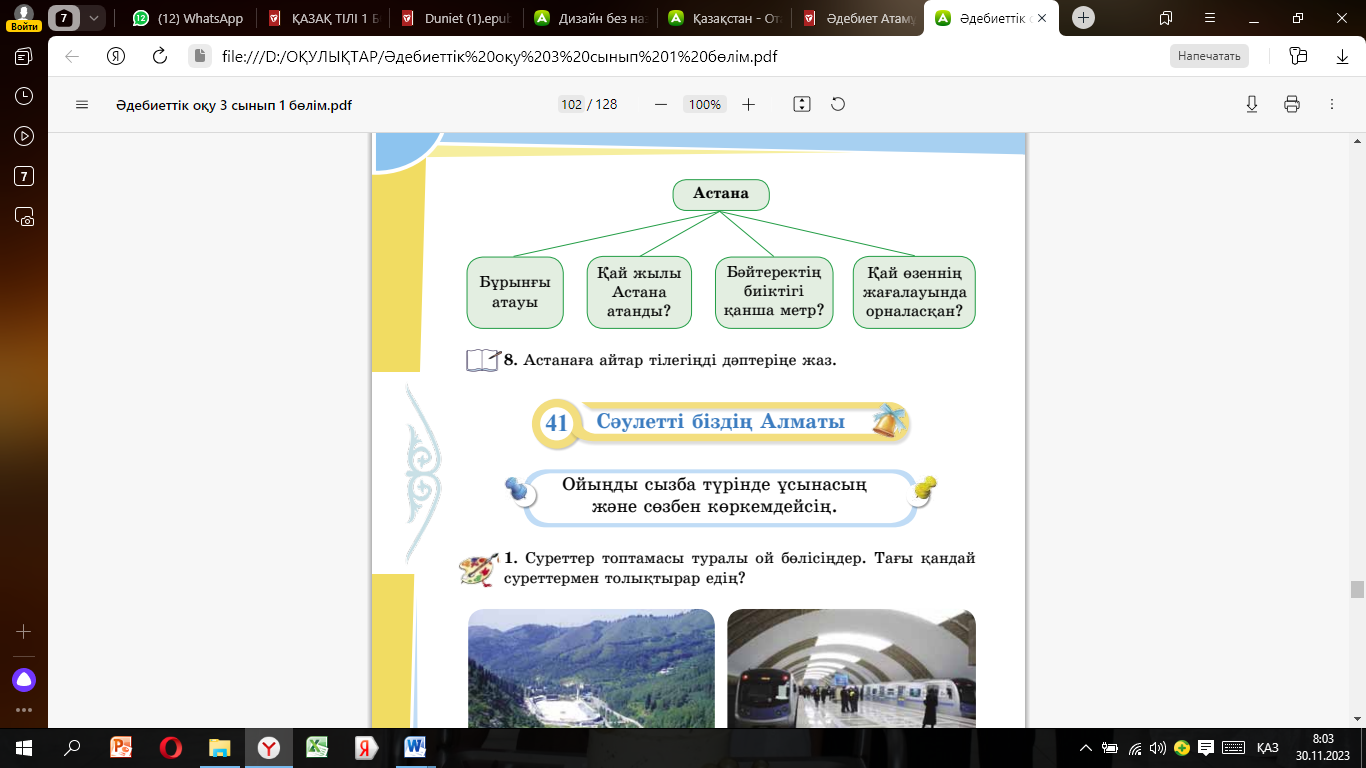Open PDF viewer more options menu
Viewport: 1366px width, 768px height.
[x=1331, y=104]
